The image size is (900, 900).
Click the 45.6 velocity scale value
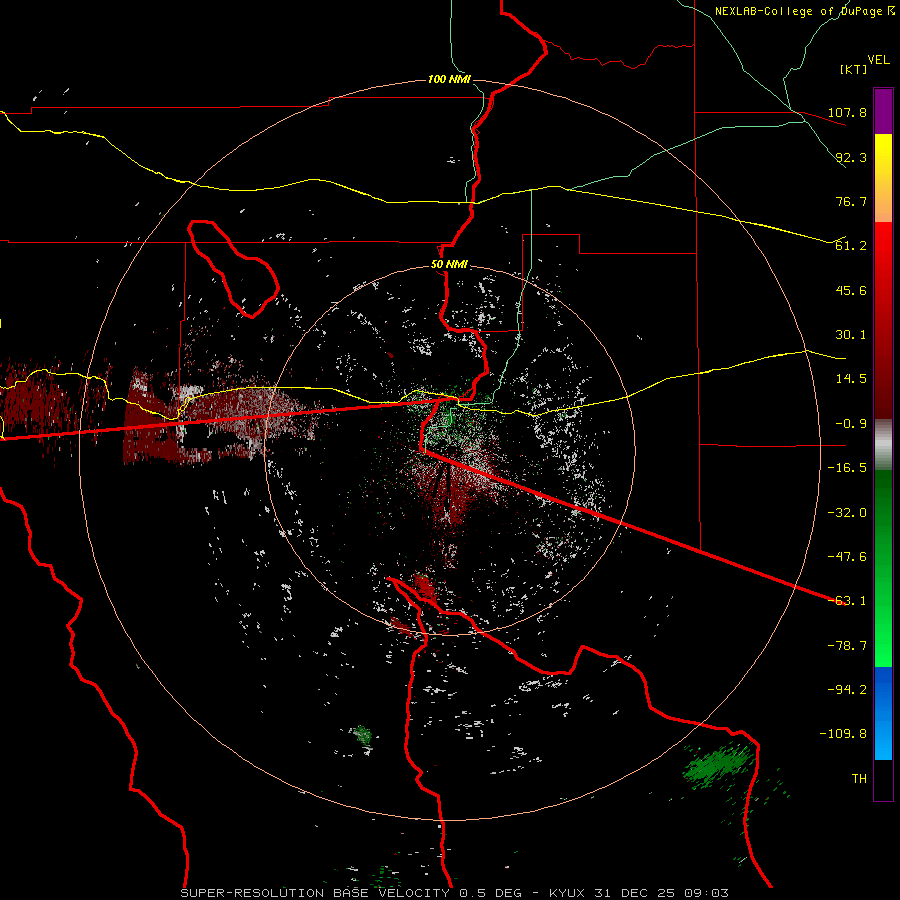point(851,290)
